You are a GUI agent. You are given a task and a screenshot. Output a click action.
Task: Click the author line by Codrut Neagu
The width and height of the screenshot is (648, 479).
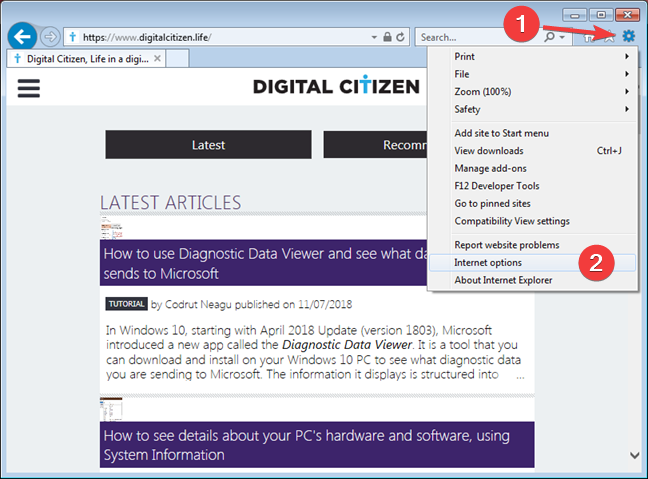[x=251, y=305]
